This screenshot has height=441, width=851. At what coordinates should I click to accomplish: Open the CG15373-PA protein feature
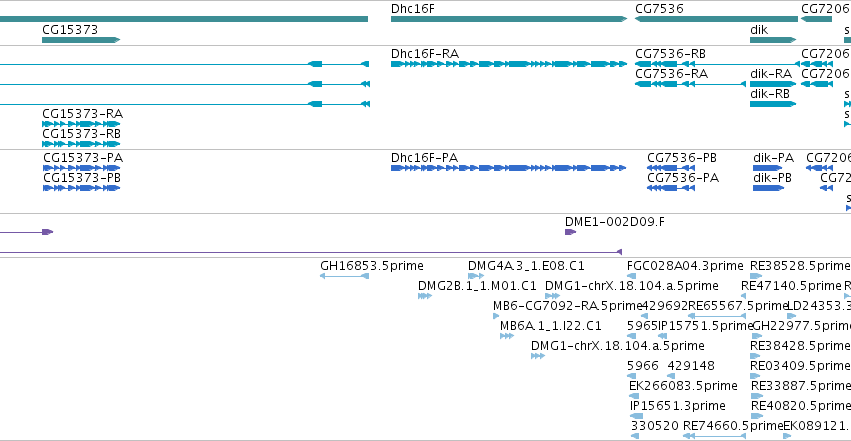81,168
